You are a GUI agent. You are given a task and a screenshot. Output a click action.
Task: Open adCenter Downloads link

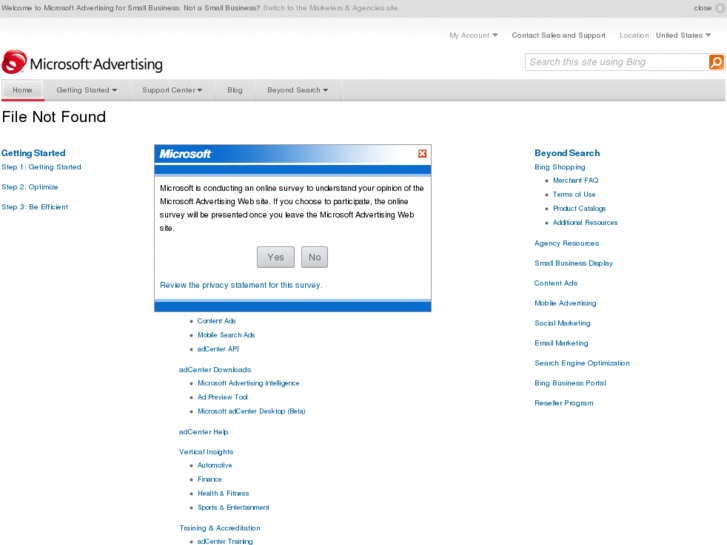[215, 369]
